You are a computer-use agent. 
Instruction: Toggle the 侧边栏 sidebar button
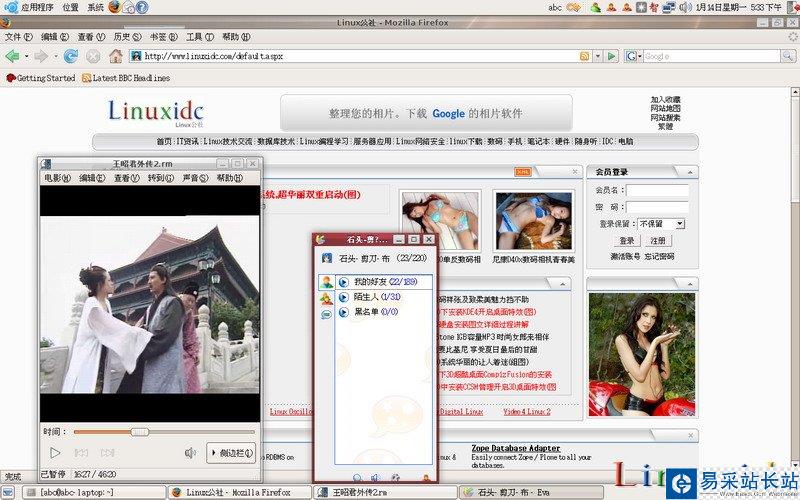(231, 453)
